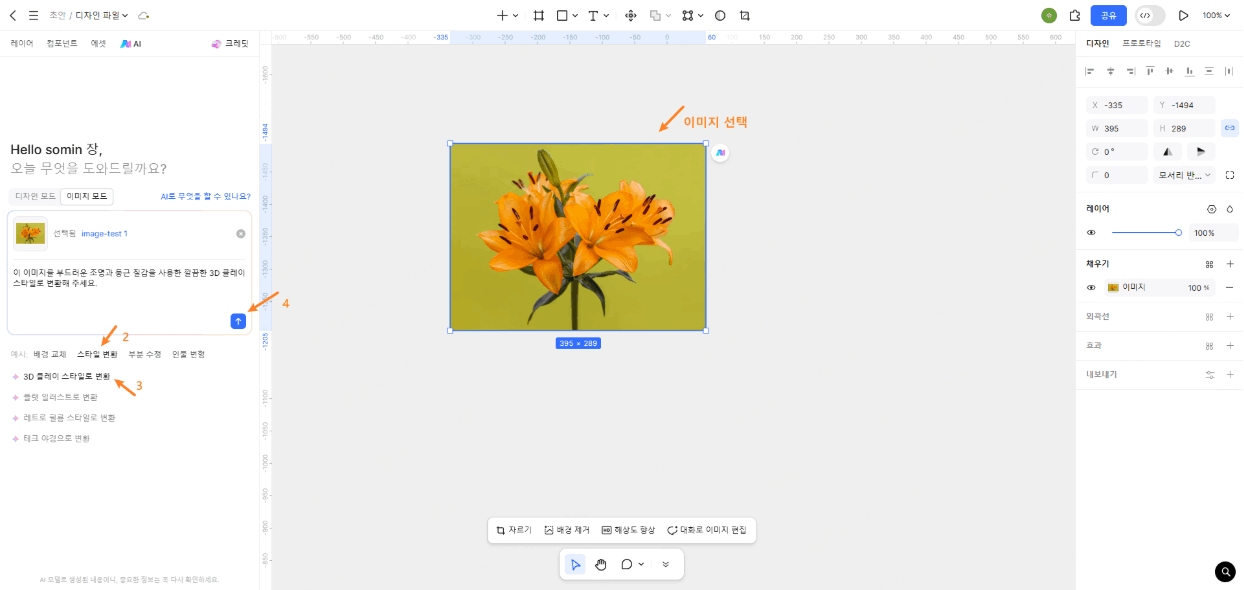
Task: Open the plugins puzzle icon
Action: click(x=1075, y=15)
